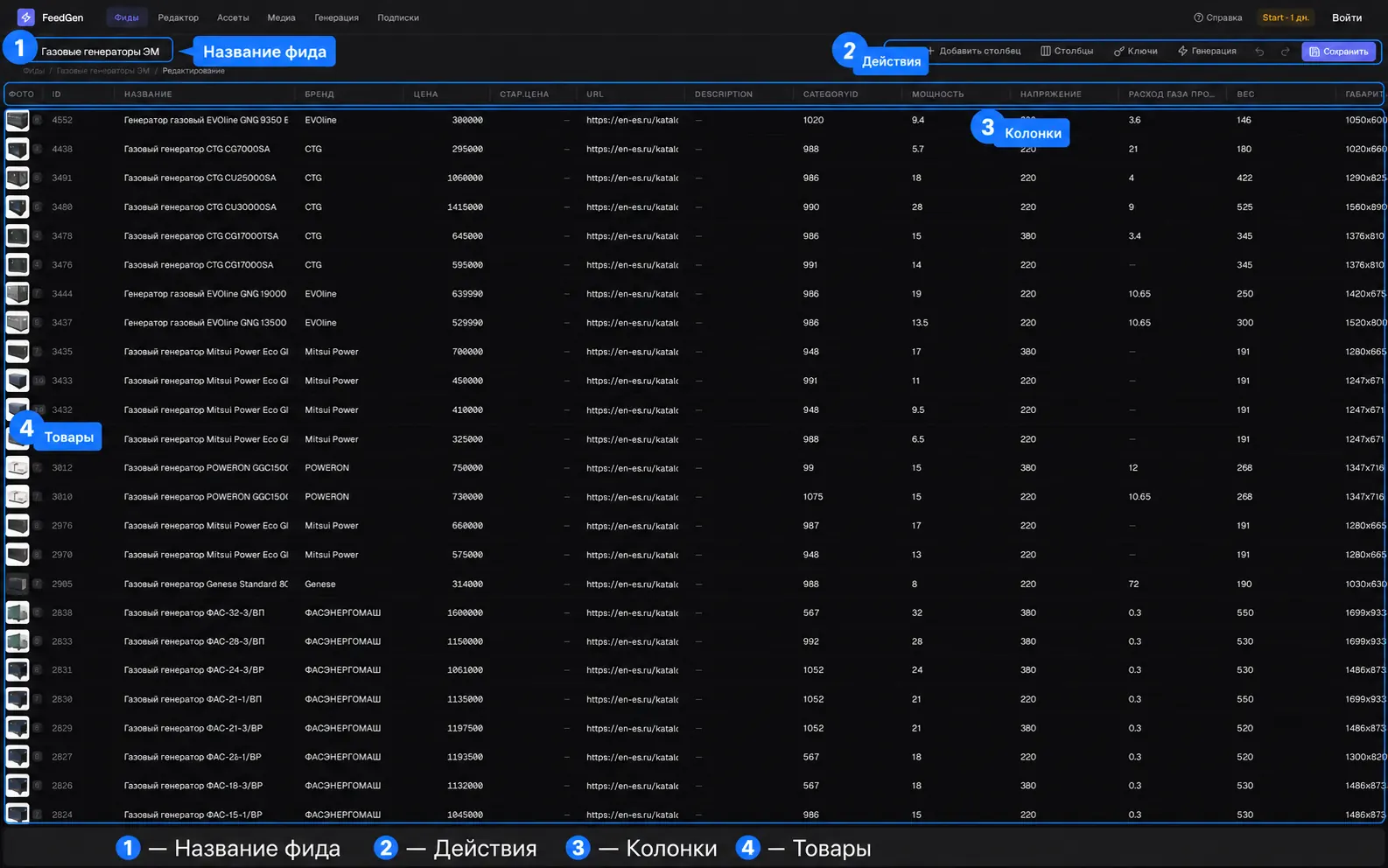Viewport: 1388px width, 868px height.
Task: Open the Столбцы columns panel
Action: click(1067, 52)
